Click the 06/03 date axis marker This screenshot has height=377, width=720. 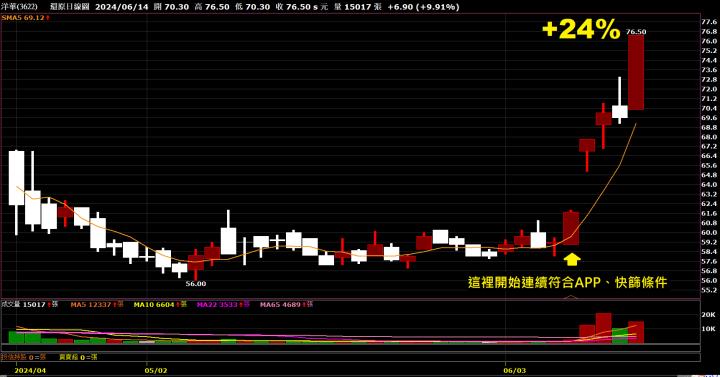[x=514, y=370]
